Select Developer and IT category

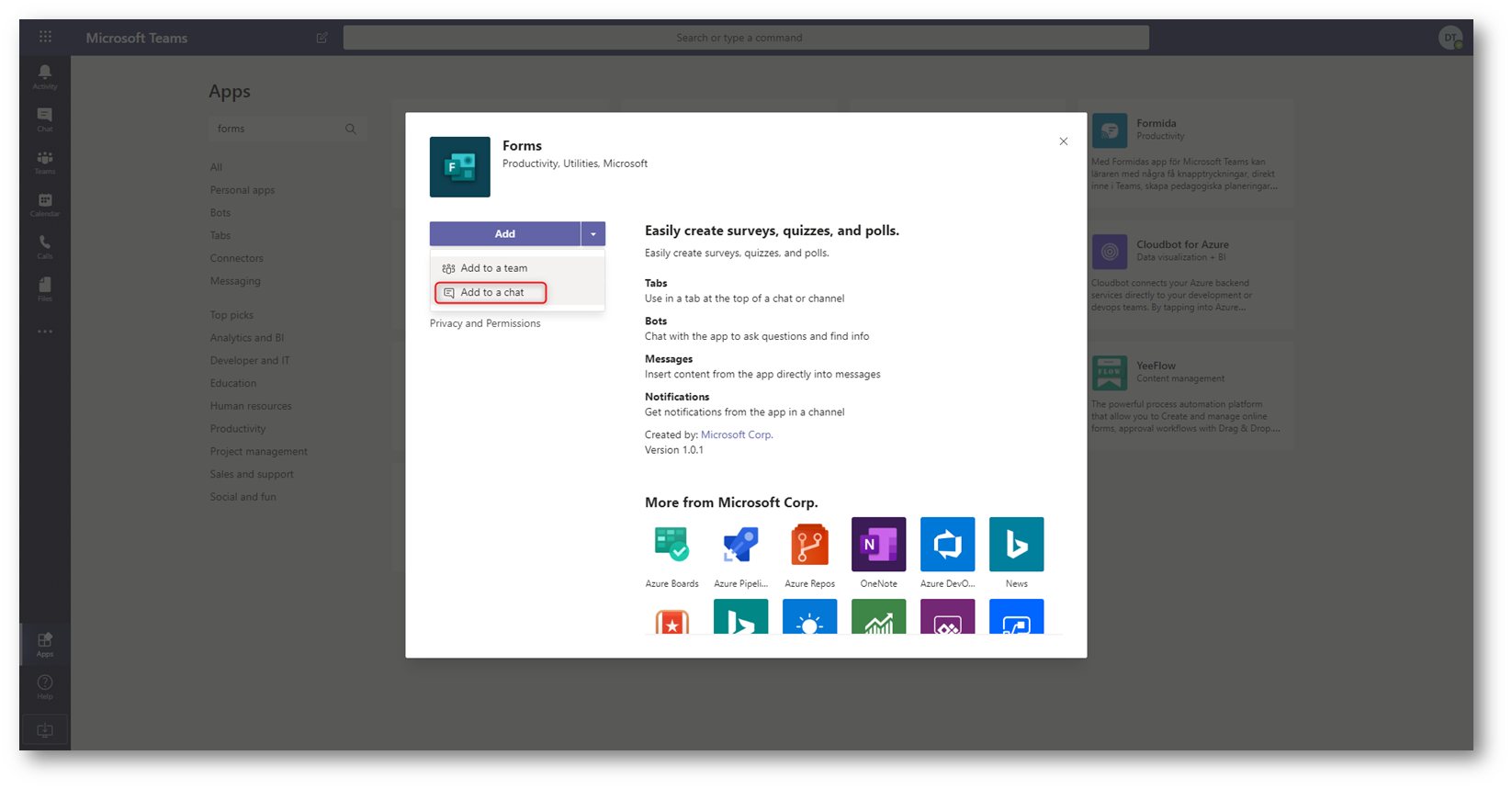(x=250, y=361)
